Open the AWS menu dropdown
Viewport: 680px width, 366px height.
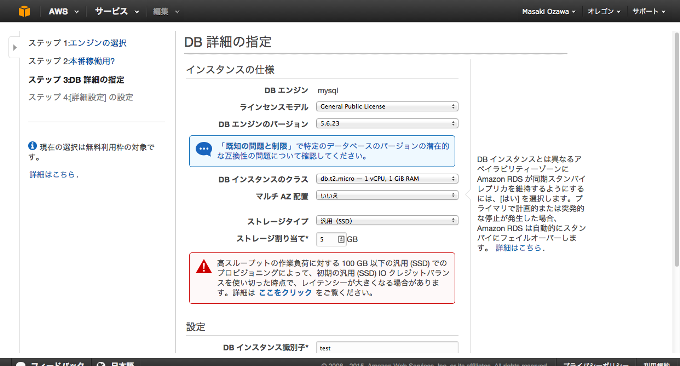(x=63, y=12)
